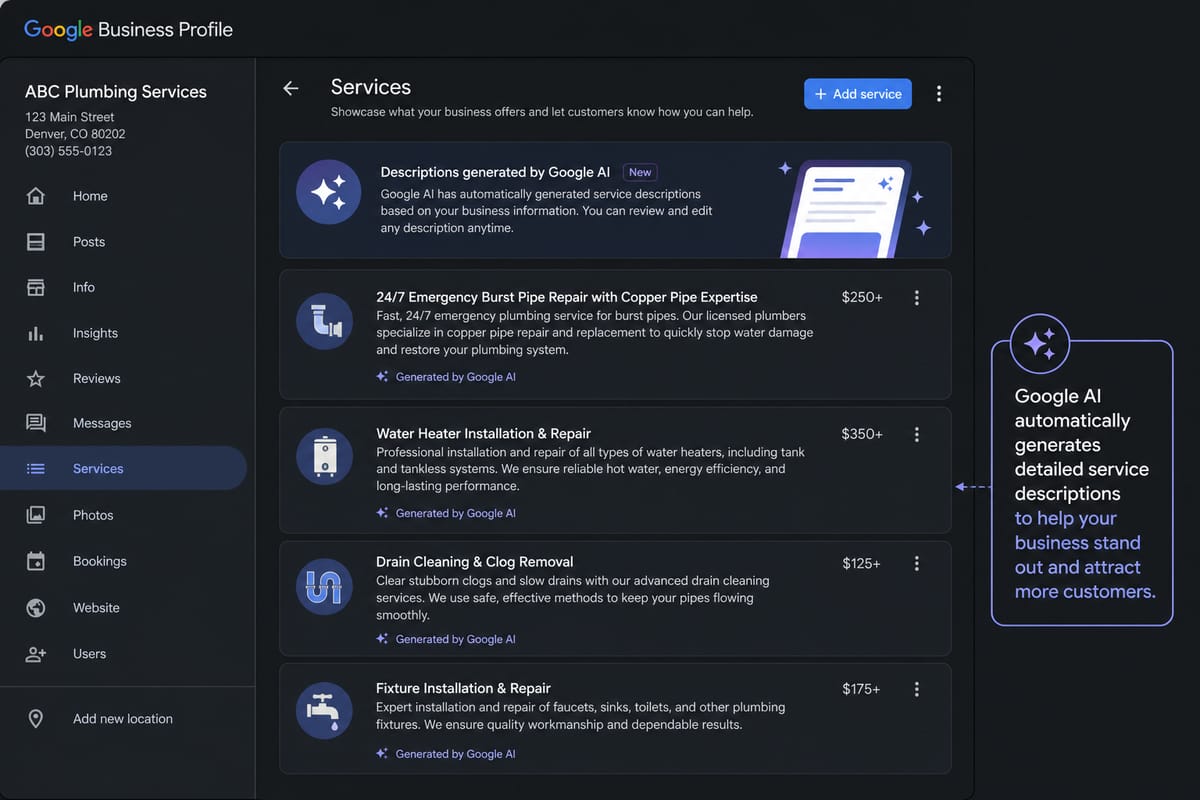Click the 123 Main Street address line
Viewport: 1200px width, 800px height.
pos(70,117)
